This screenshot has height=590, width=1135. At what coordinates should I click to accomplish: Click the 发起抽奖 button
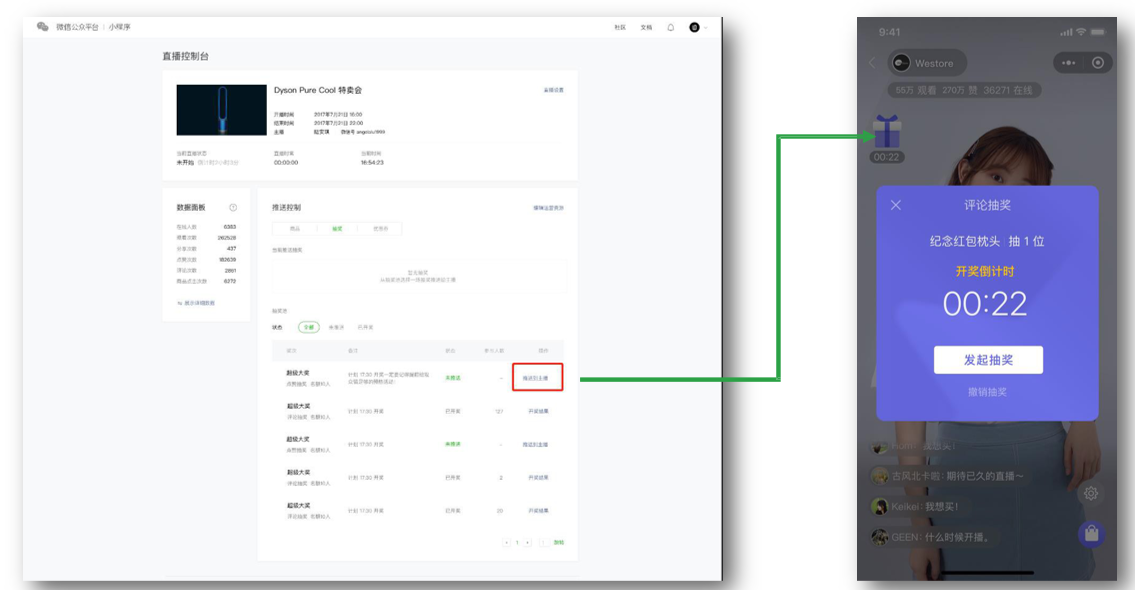click(x=988, y=360)
